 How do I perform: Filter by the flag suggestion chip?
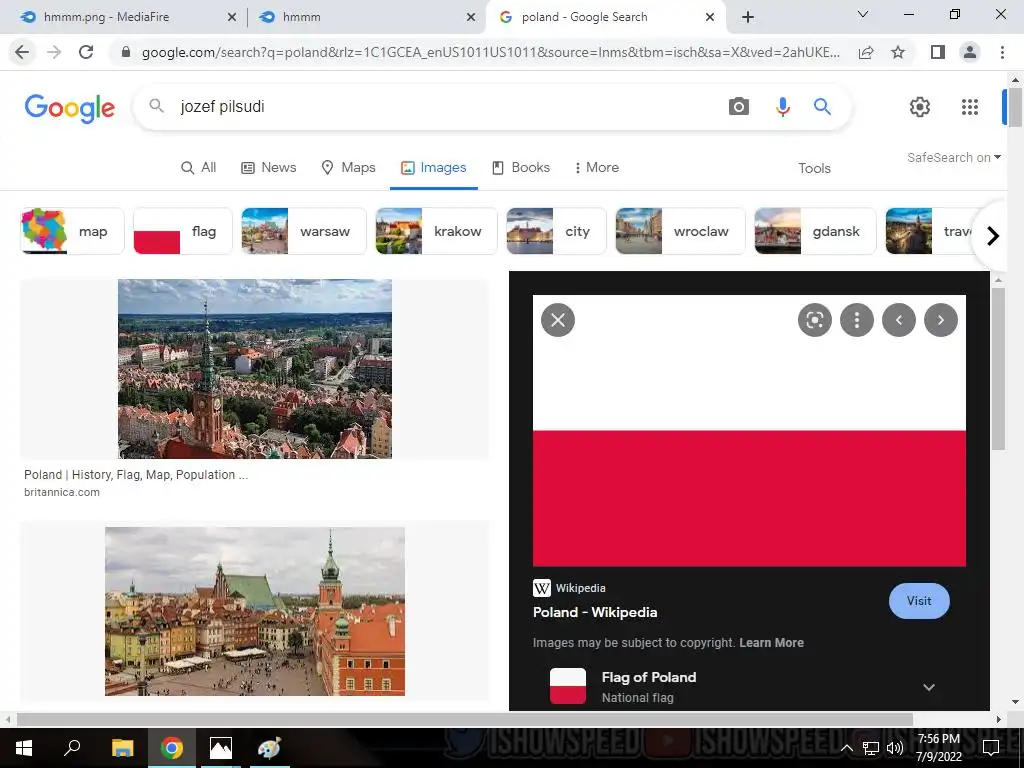coord(183,231)
